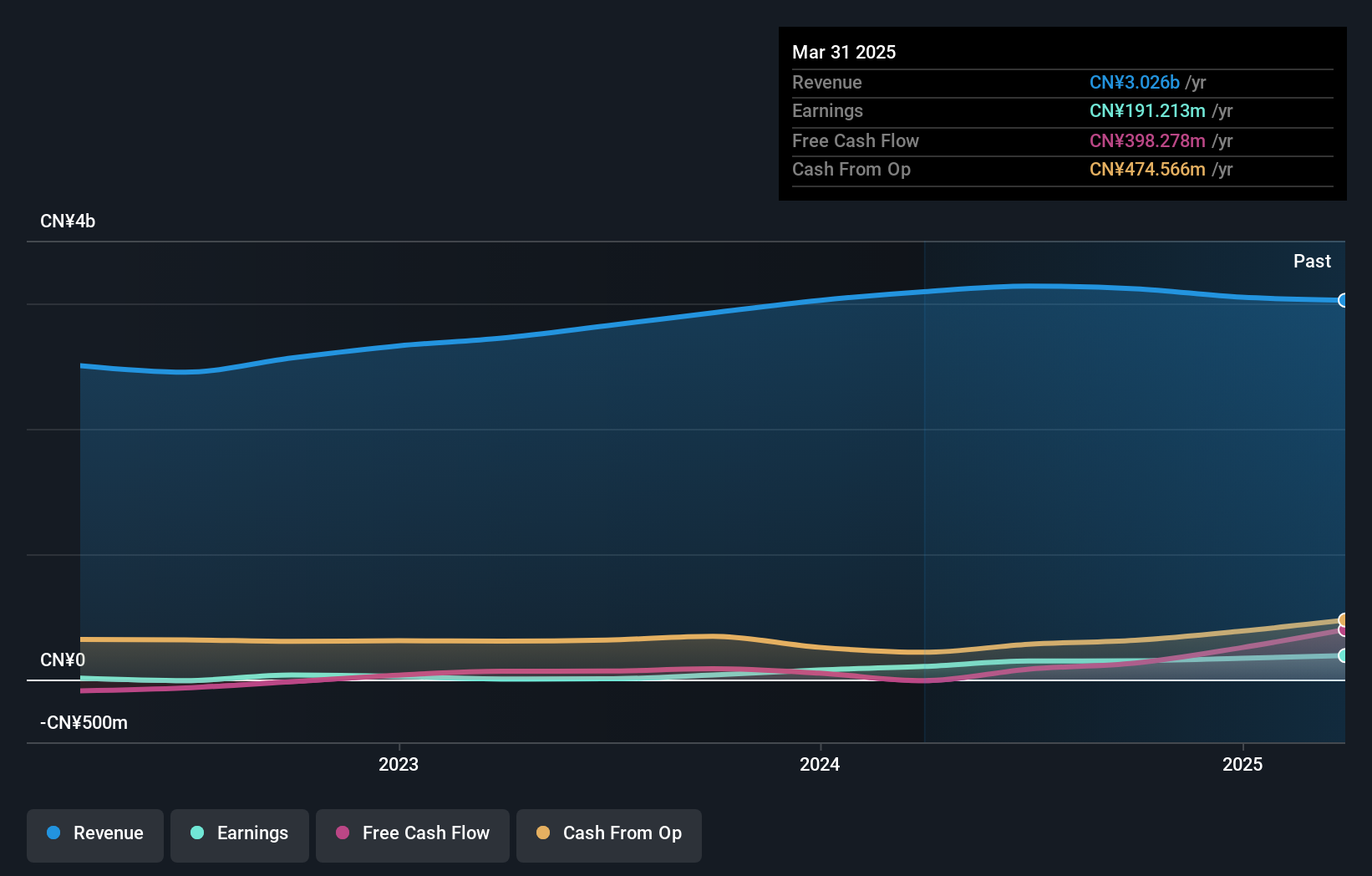Toggle the Cash From Op legend button

[x=609, y=835]
